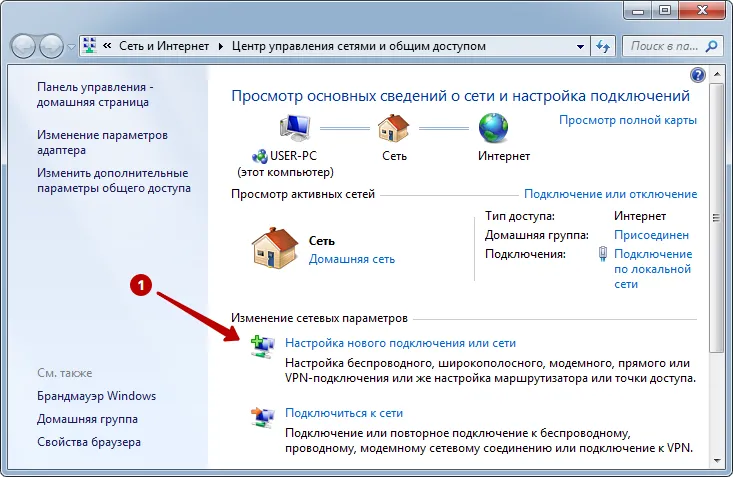Close the Network and Sharing Center window
This screenshot has width=733, height=477.
click(702, 10)
